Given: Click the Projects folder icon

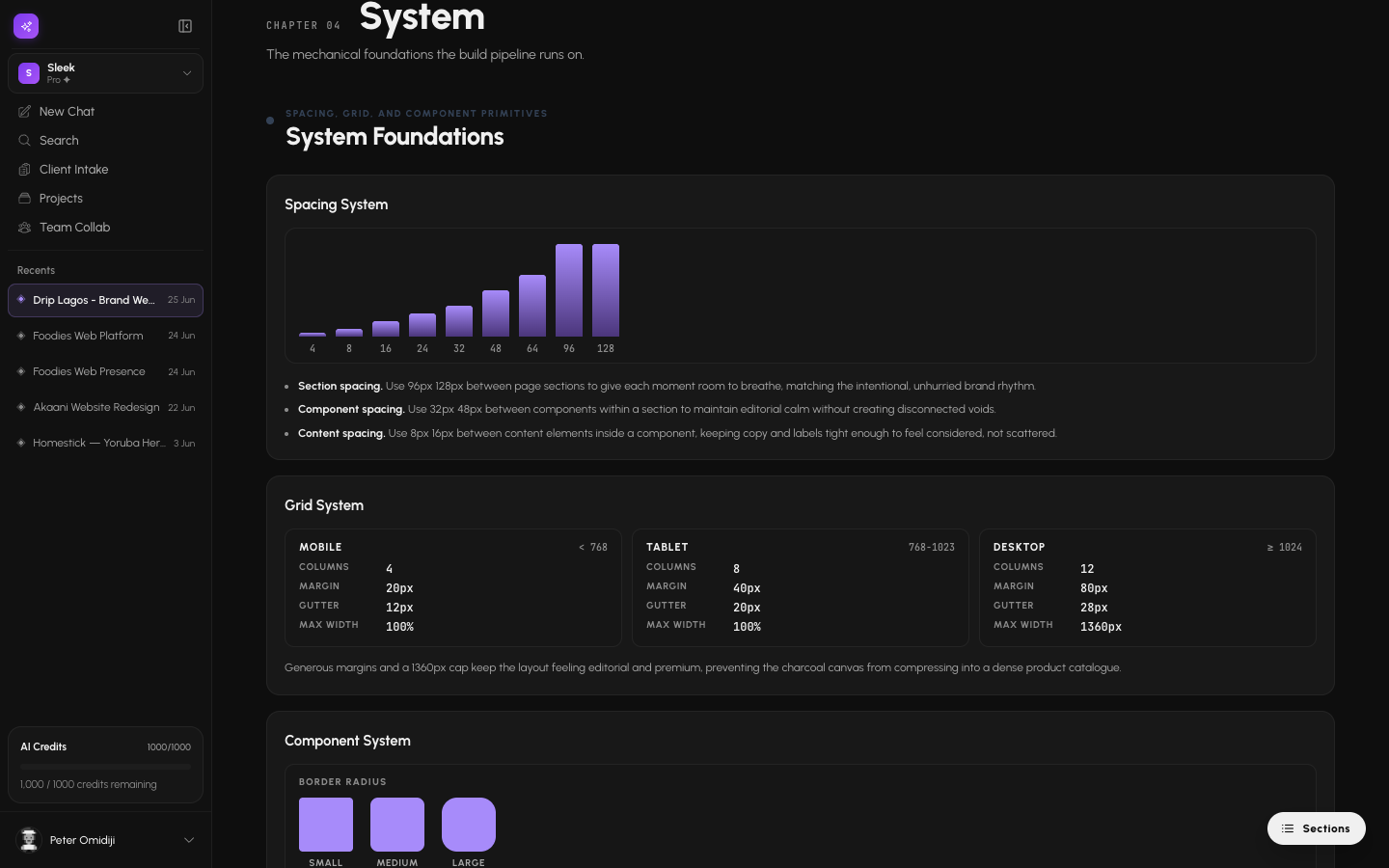Looking at the screenshot, I should pyautogui.click(x=25, y=199).
